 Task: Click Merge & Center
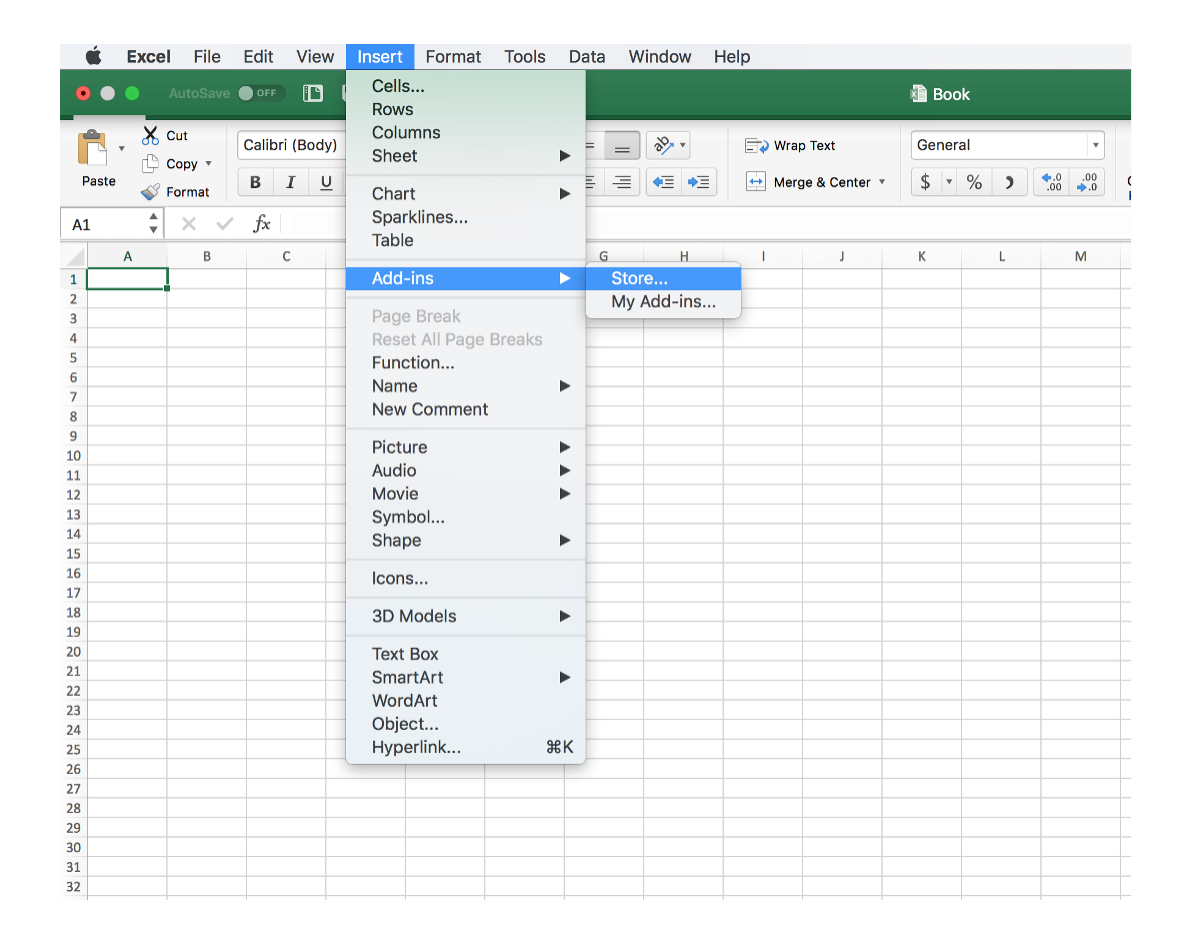[808, 183]
